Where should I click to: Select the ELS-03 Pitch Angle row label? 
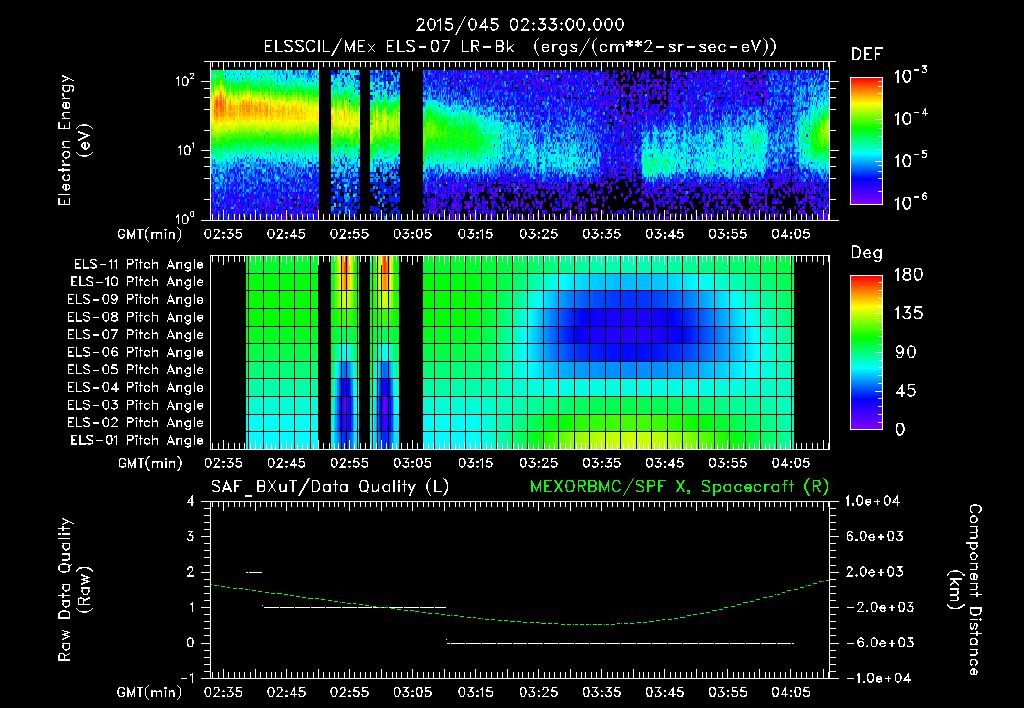tap(135, 405)
